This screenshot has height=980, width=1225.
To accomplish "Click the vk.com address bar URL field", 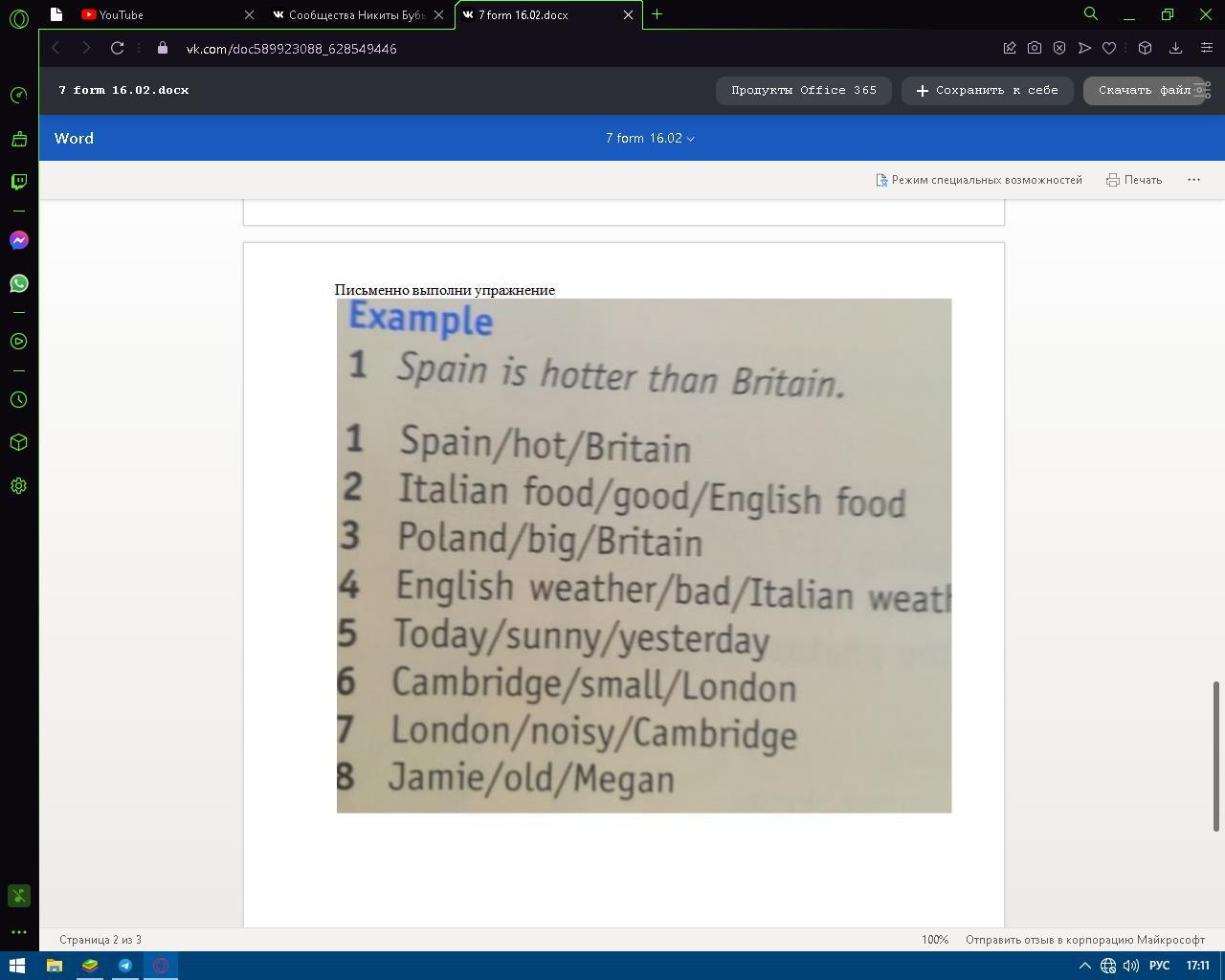I will (x=291, y=48).
